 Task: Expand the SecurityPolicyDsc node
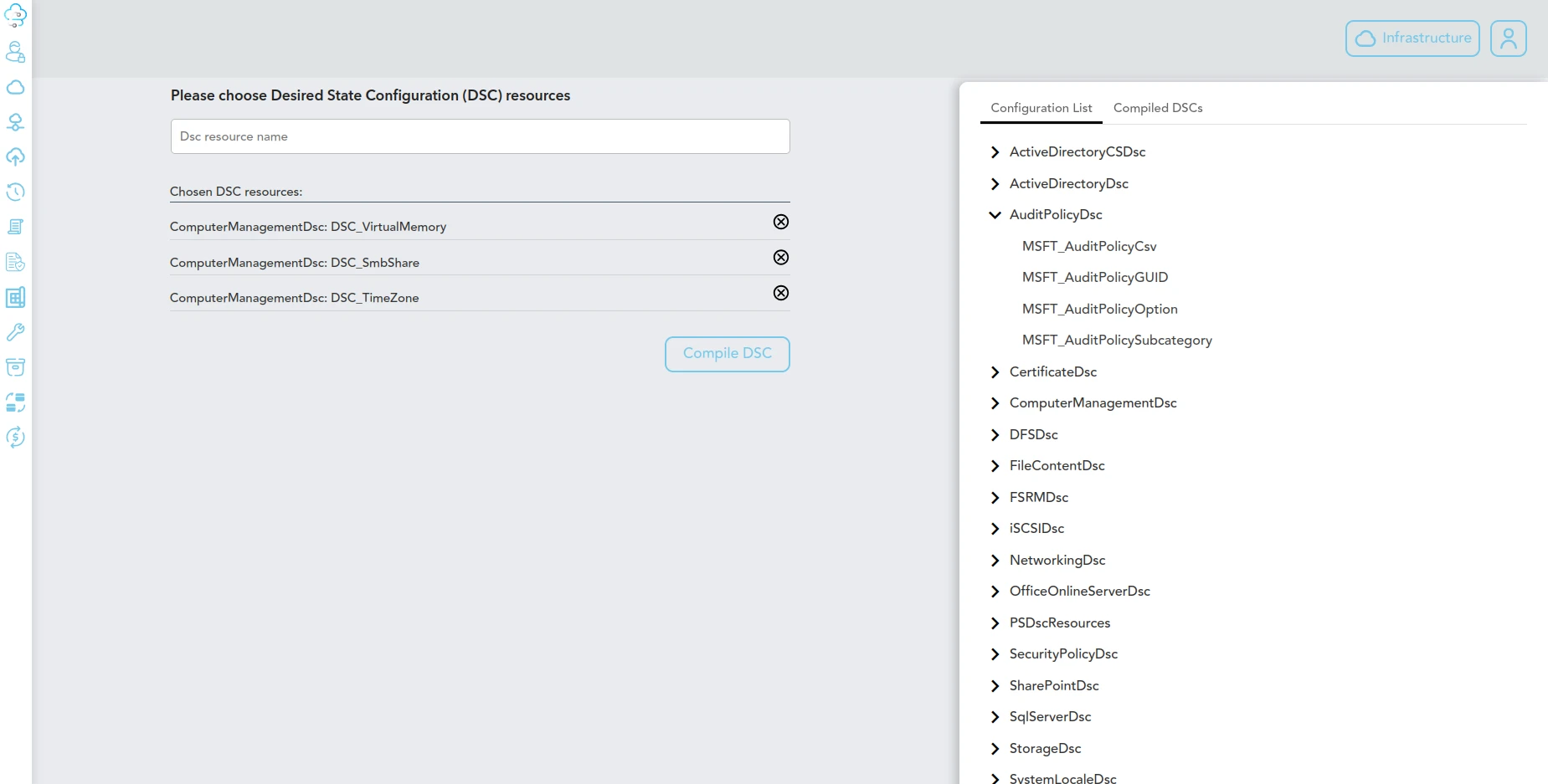(995, 654)
